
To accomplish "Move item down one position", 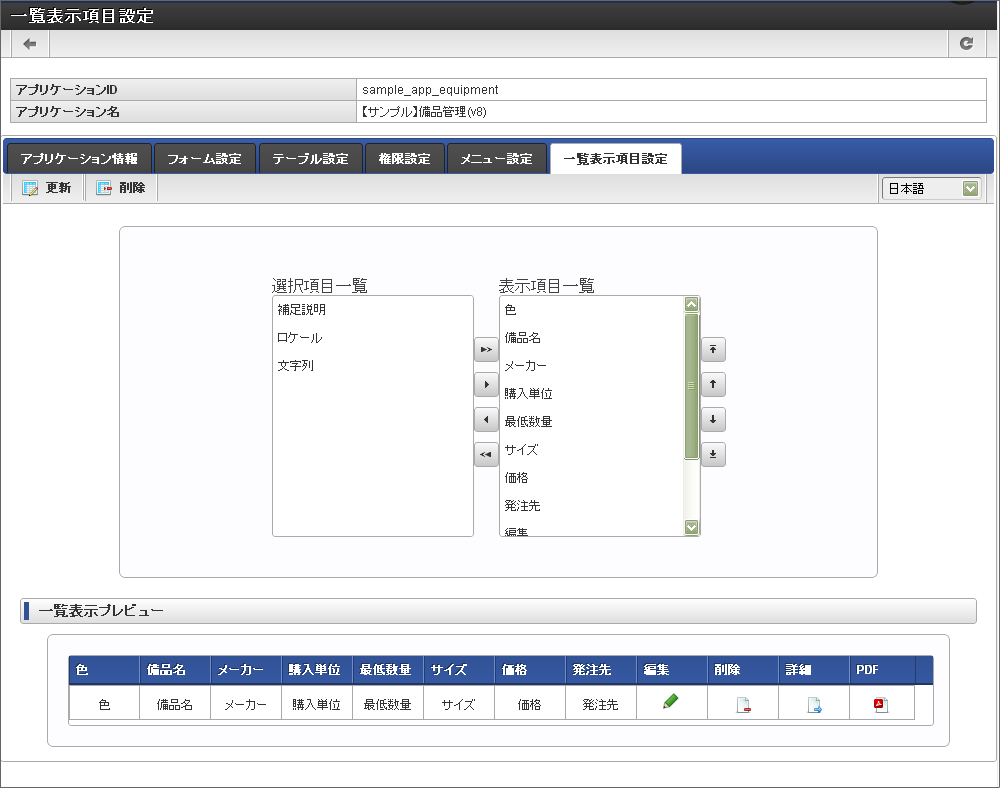I will pyautogui.click(x=713, y=420).
